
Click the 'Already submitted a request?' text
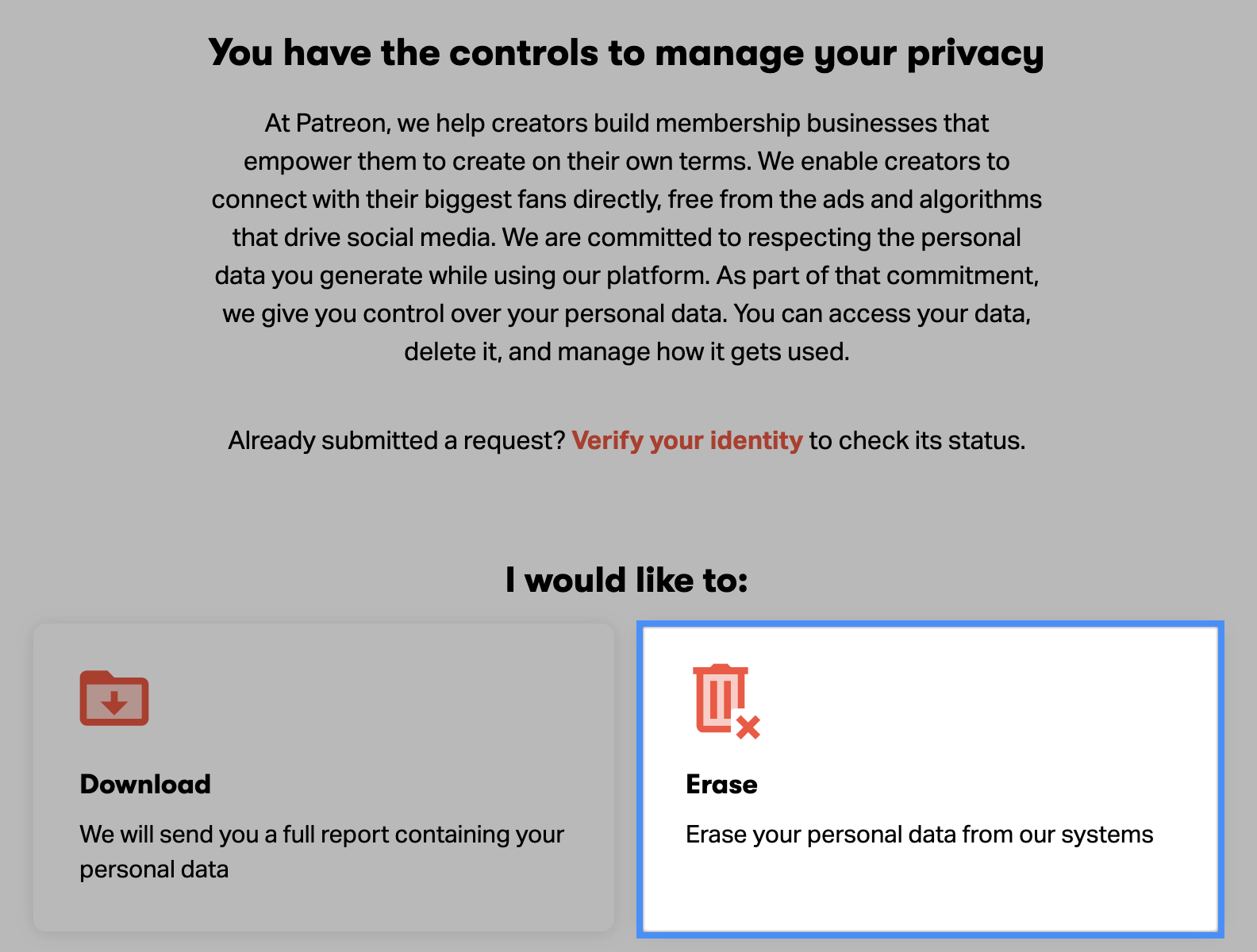[x=397, y=440]
